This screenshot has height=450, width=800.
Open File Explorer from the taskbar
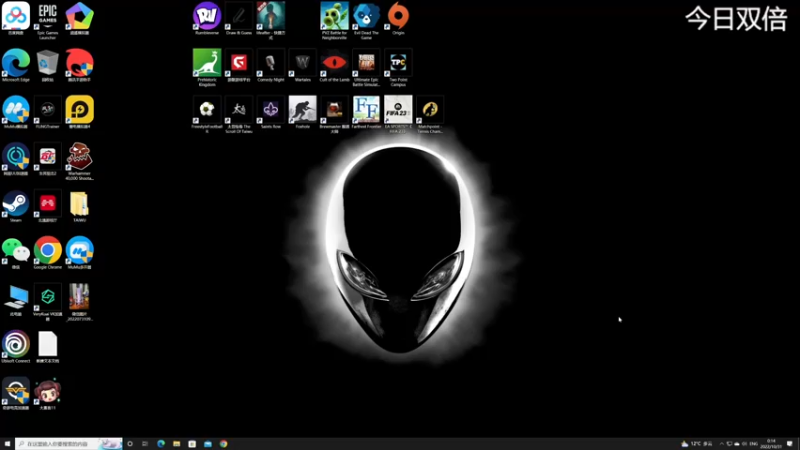click(x=177, y=444)
